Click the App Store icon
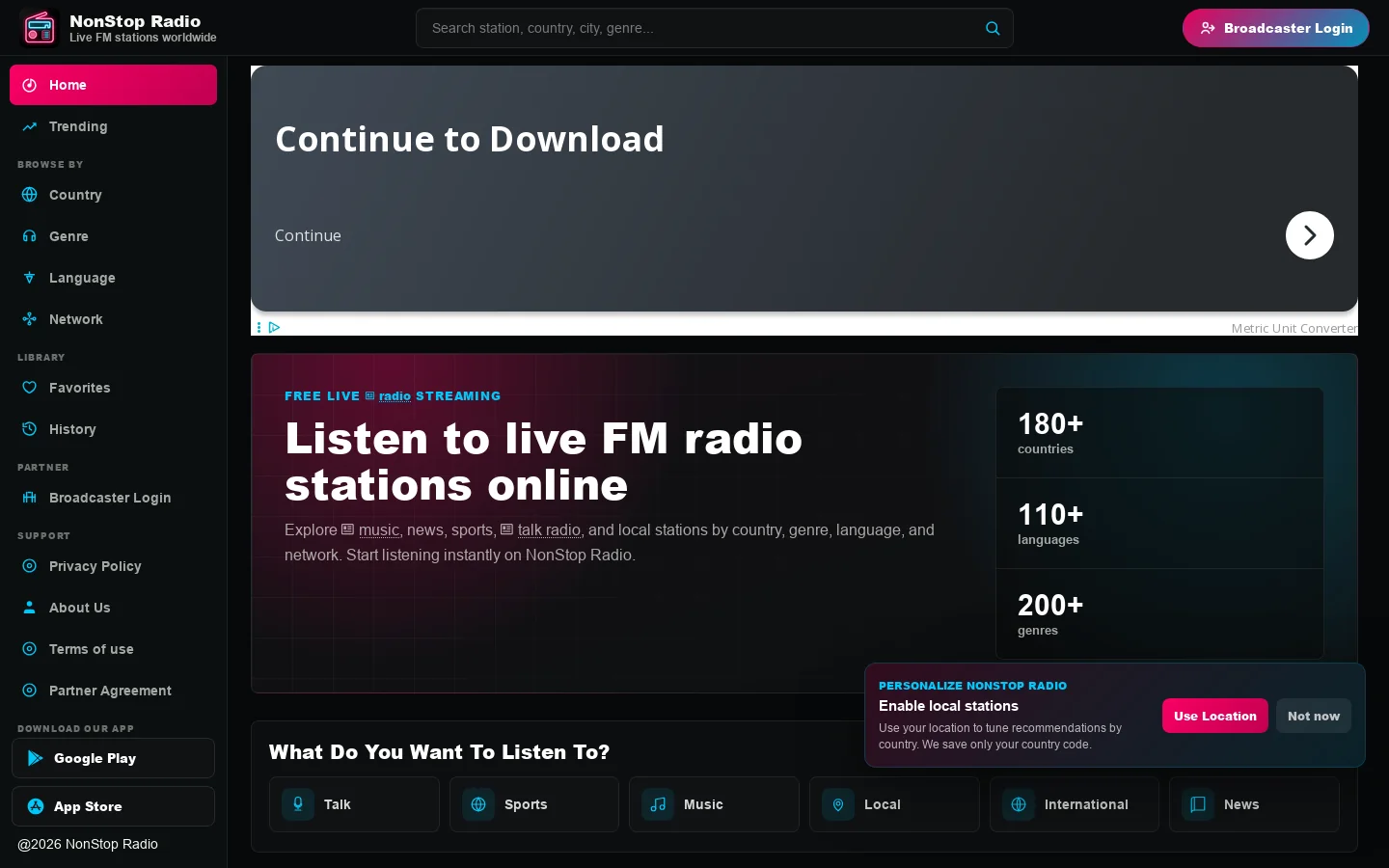Screen dimensions: 1389x868 click(36, 806)
